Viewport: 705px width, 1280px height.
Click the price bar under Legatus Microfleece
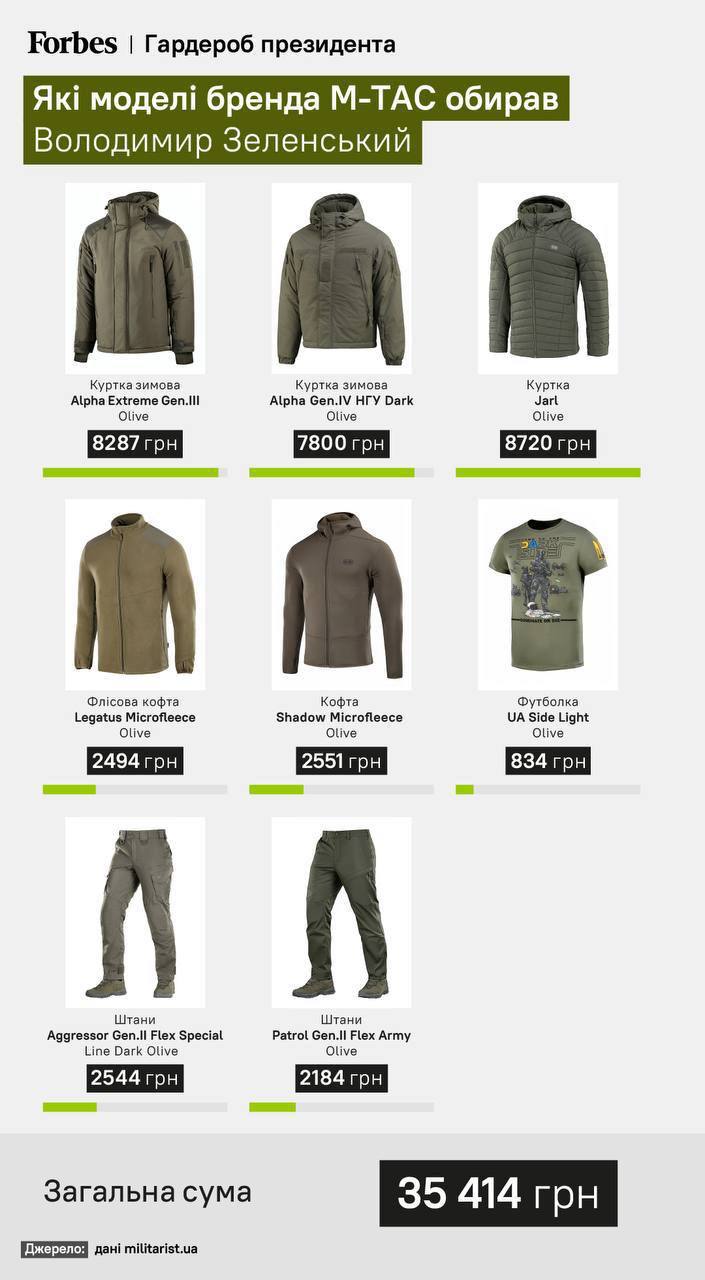(135, 789)
